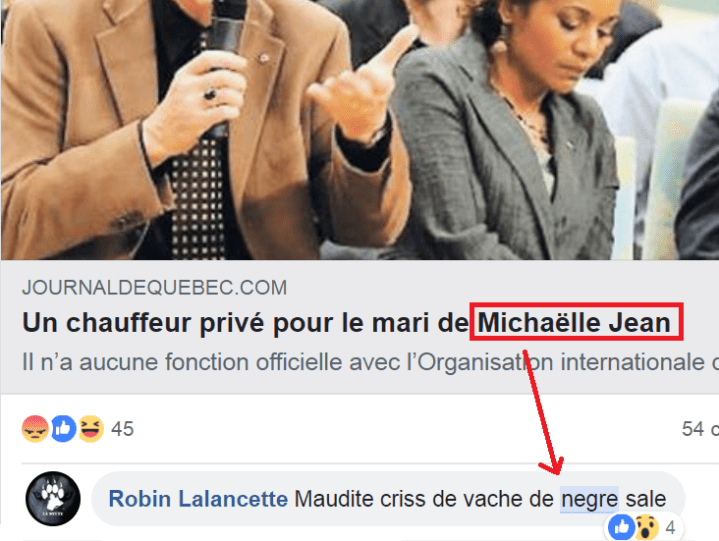Image resolution: width=719 pixels, height=541 pixels.
Task: Click the blue like reaction icon beside 45
Action: pyautogui.click(x=63, y=429)
